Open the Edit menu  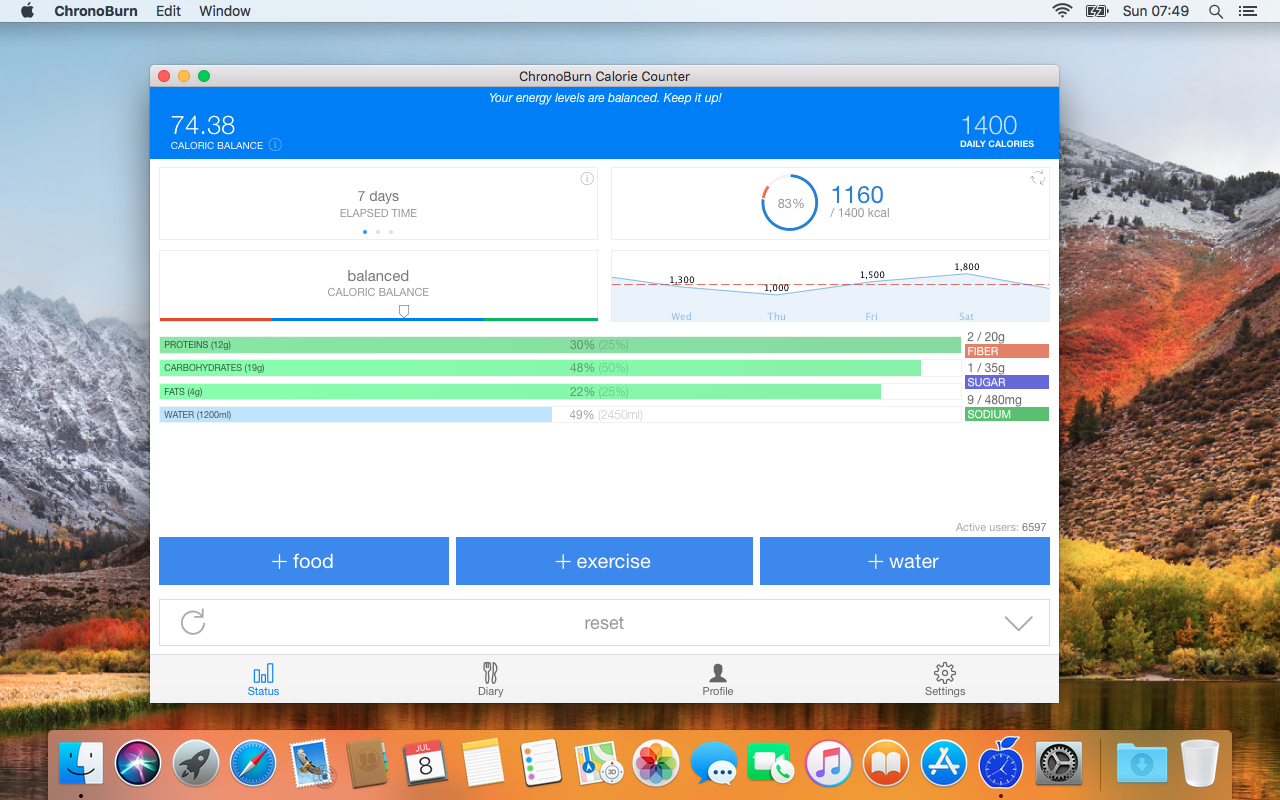(x=168, y=11)
